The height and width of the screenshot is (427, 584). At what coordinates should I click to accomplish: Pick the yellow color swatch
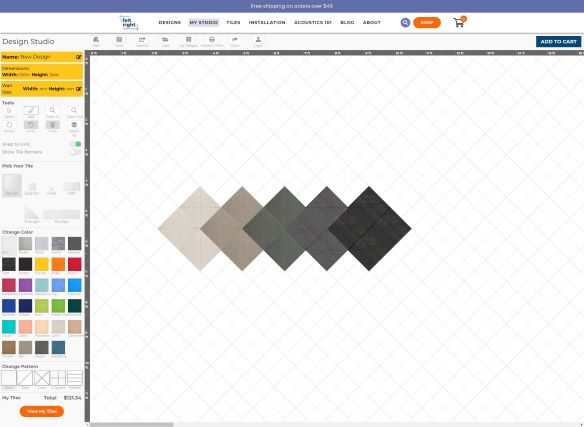(x=42, y=264)
